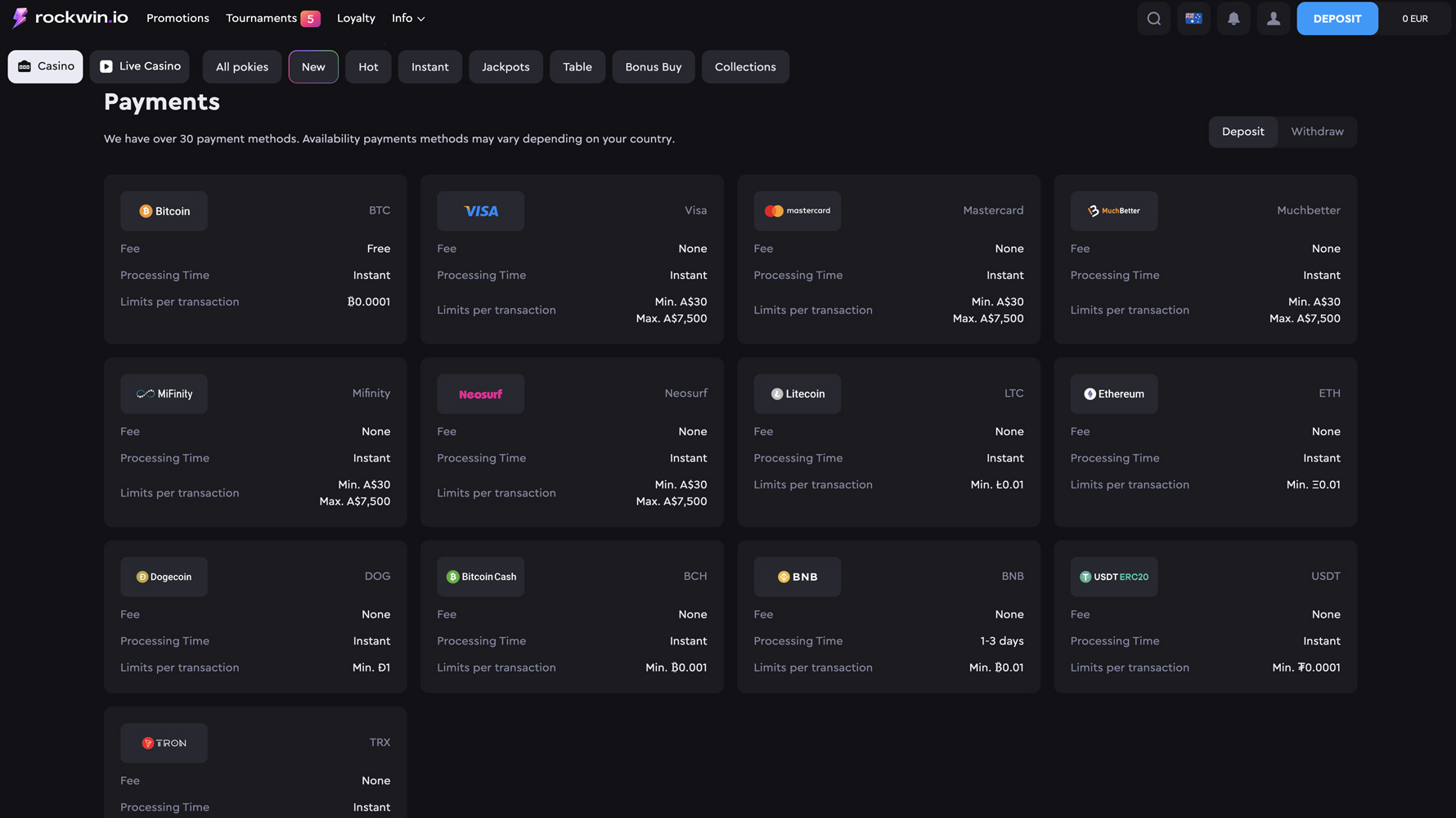Click the Mifinity name label
The width and height of the screenshot is (1456, 818).
[371, 393]
